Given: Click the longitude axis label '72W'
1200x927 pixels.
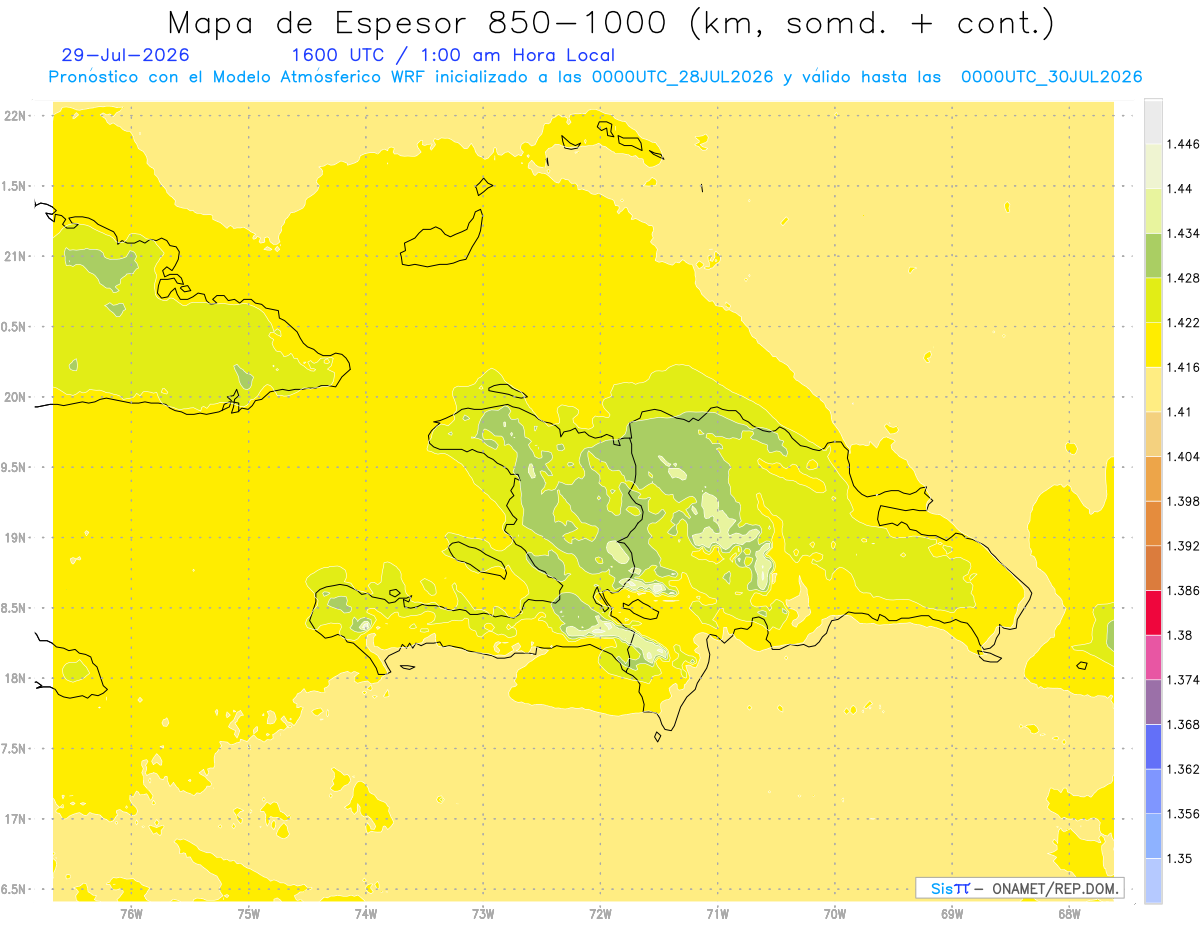Looking at the screenshot, I should point(600,914).
